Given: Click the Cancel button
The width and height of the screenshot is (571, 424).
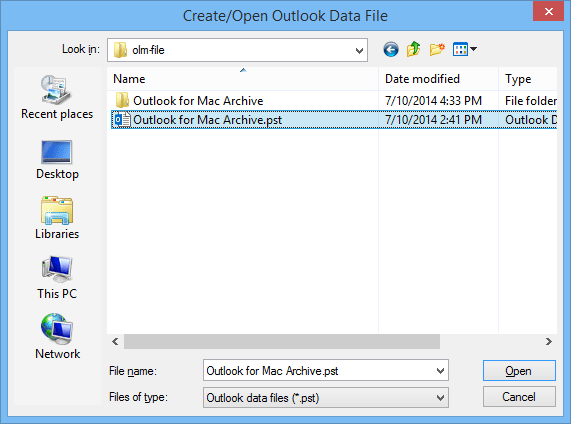Looking at the screenshot, I should [519, 397].
